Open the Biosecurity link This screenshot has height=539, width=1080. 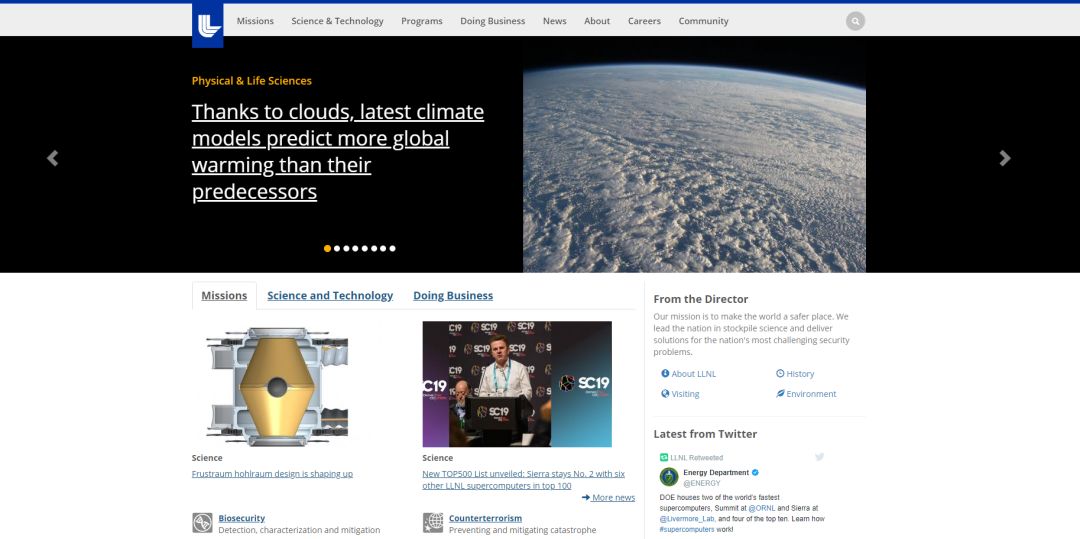(241, 518)
